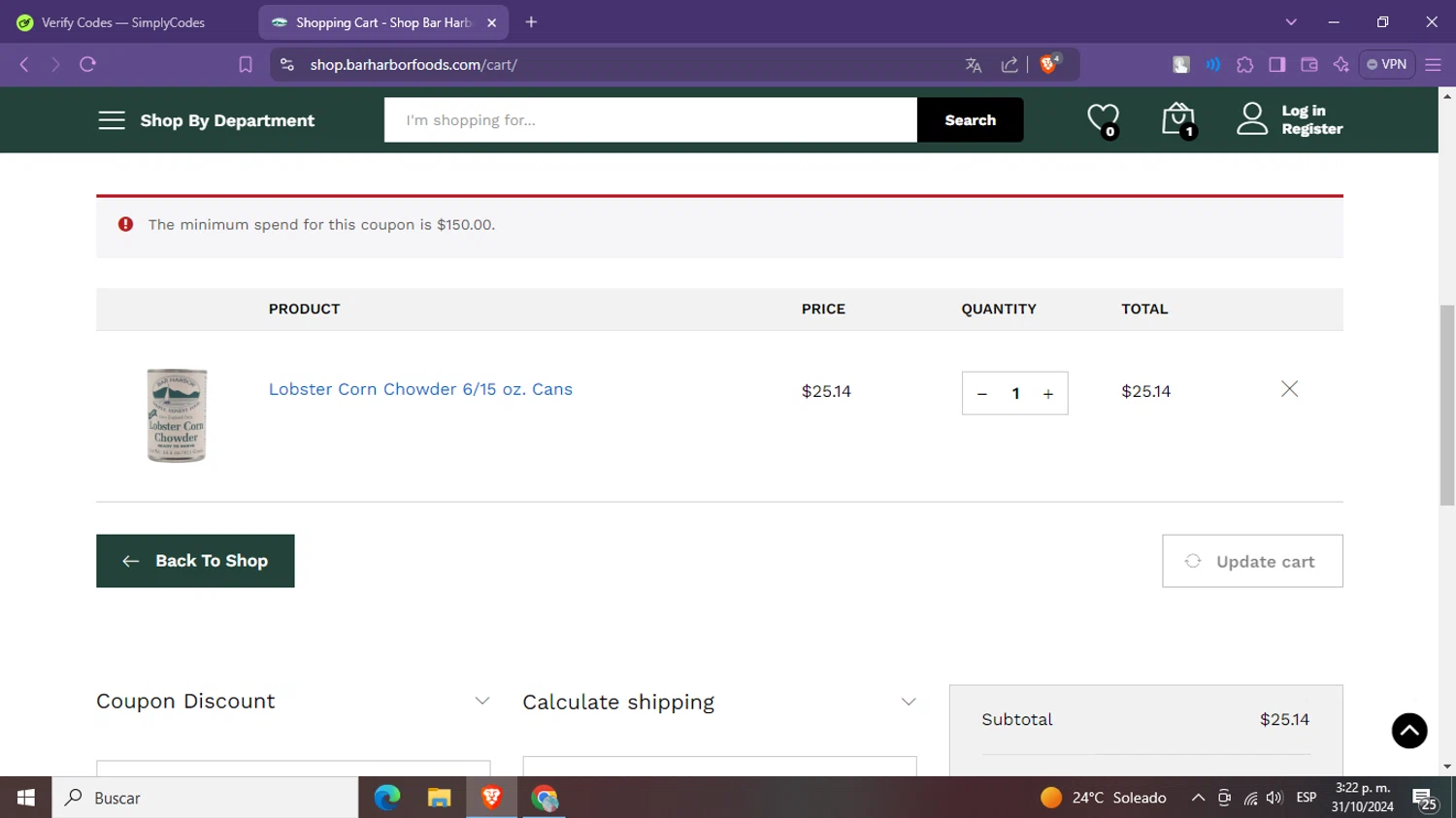Viewport: 1456px width, 818px height.
Task: Open the translate page icon
Action: [974, 65]
